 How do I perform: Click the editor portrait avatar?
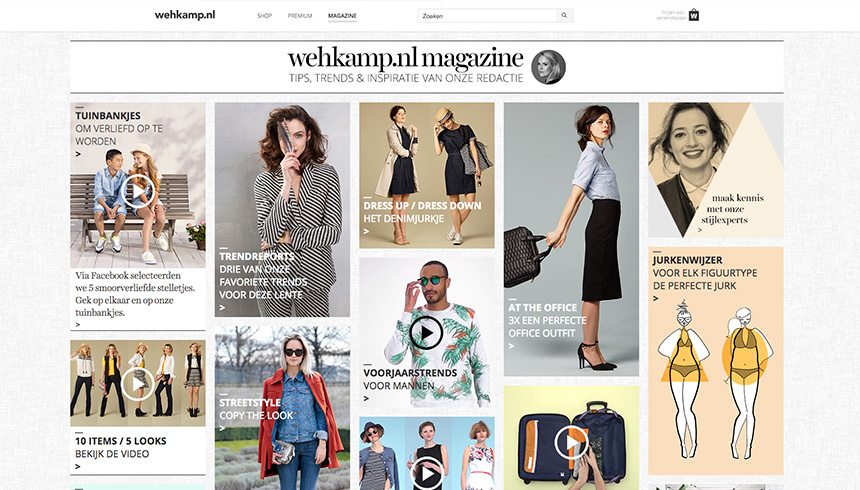(x=548, y=67)
